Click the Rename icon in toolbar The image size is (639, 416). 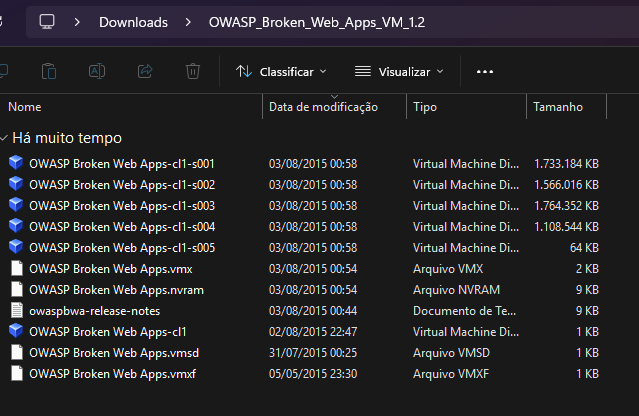(x=97, y=71)
